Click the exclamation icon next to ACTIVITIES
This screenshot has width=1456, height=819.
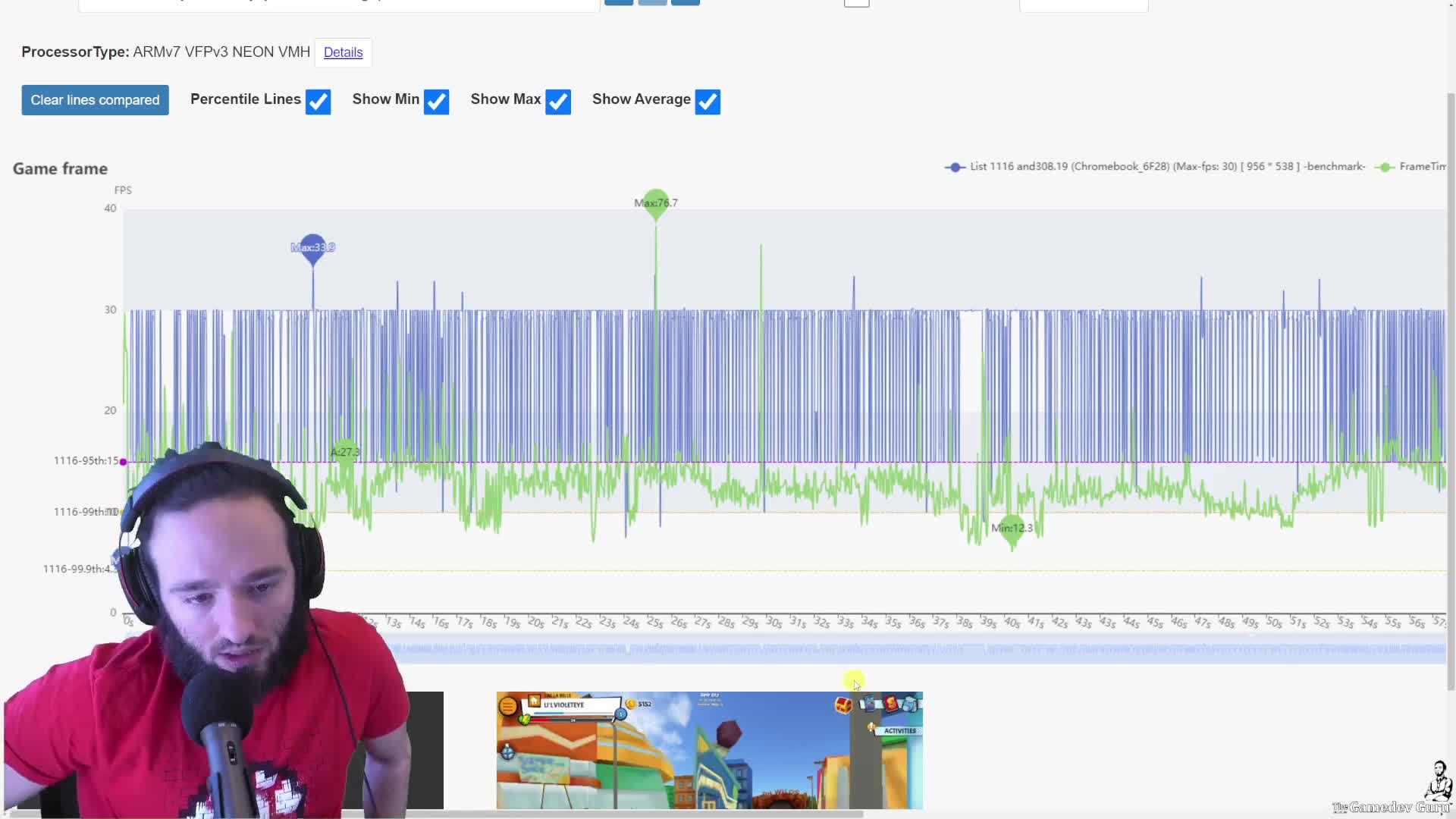pos(871,727)
